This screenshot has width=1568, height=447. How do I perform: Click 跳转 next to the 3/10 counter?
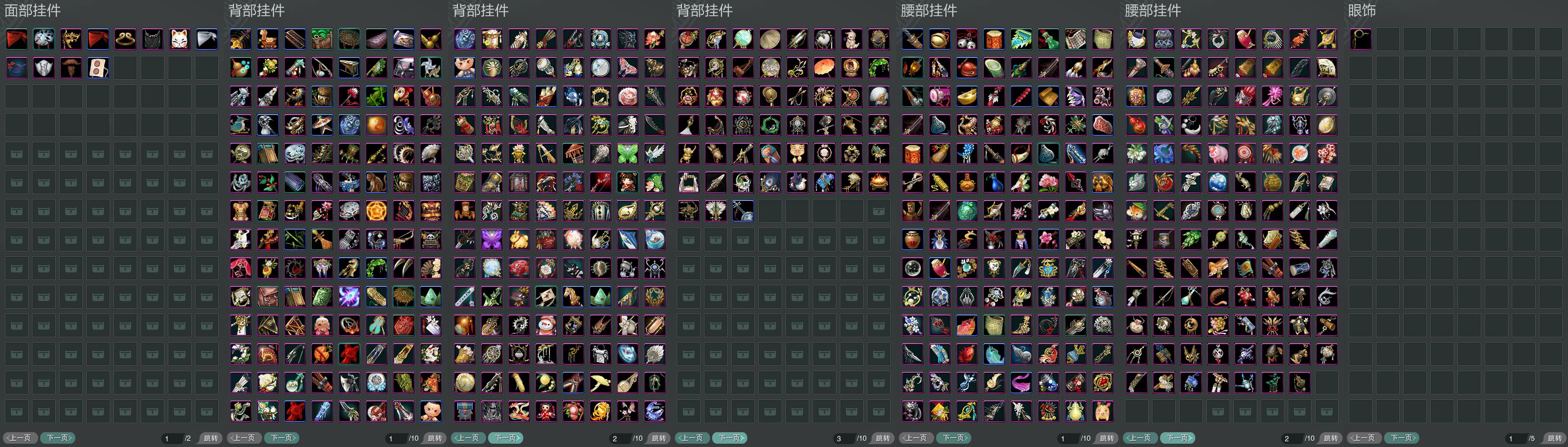point(883,438)
